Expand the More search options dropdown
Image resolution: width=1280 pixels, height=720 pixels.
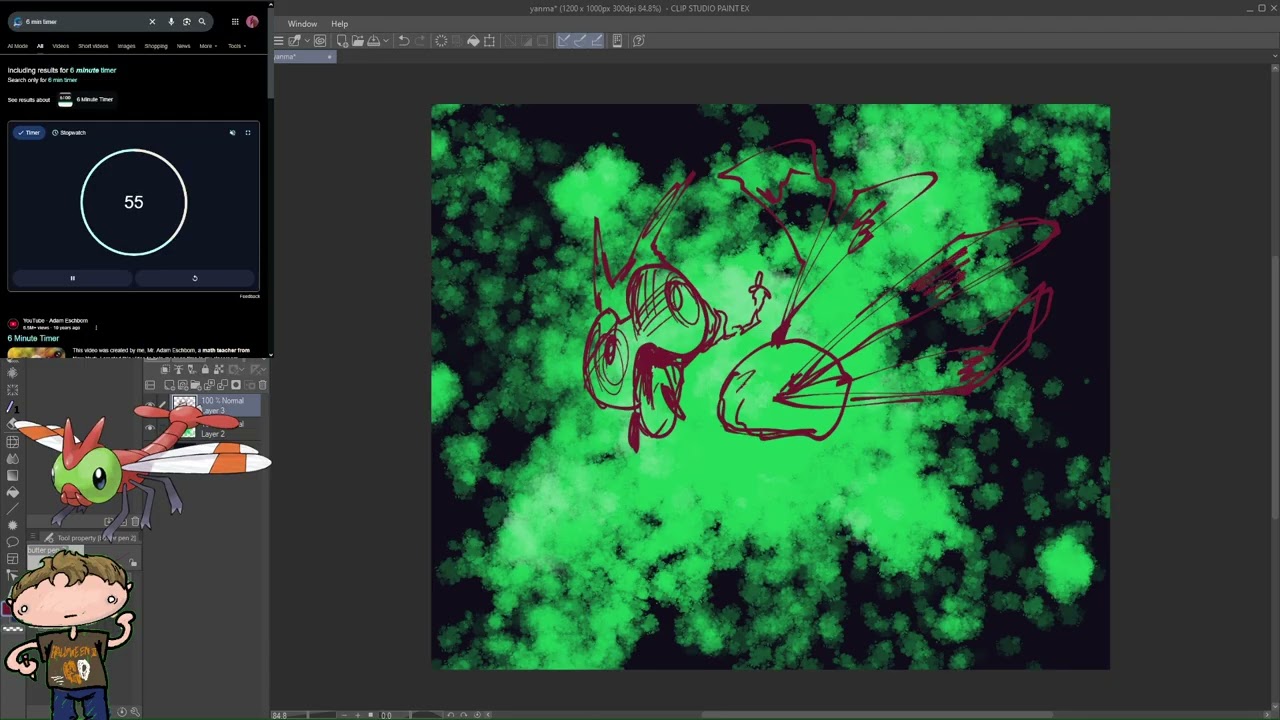pyautogui.click(x=207, y=46)
